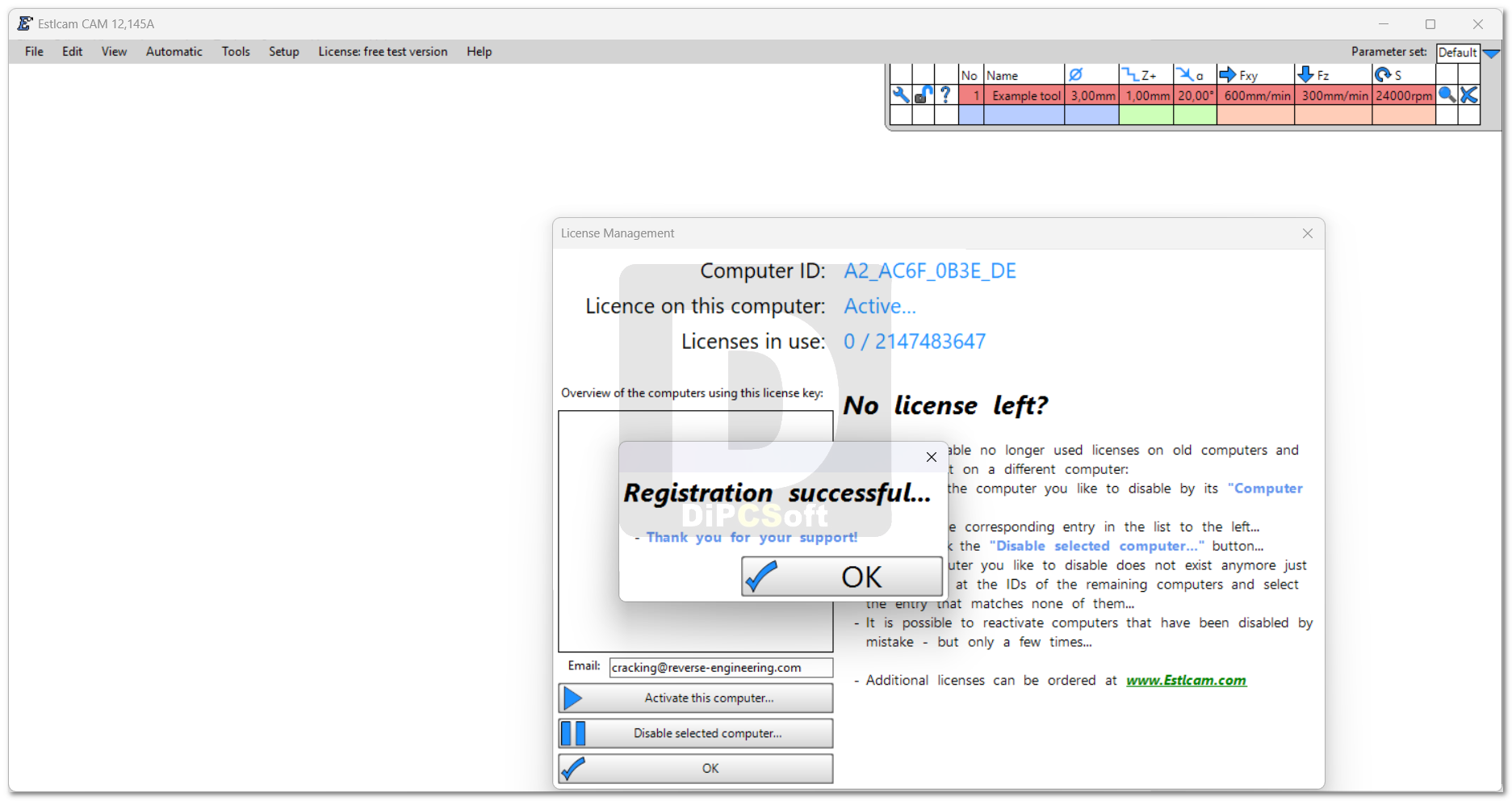Click the Active... licence status text
1512x801 pixels.
880,307
